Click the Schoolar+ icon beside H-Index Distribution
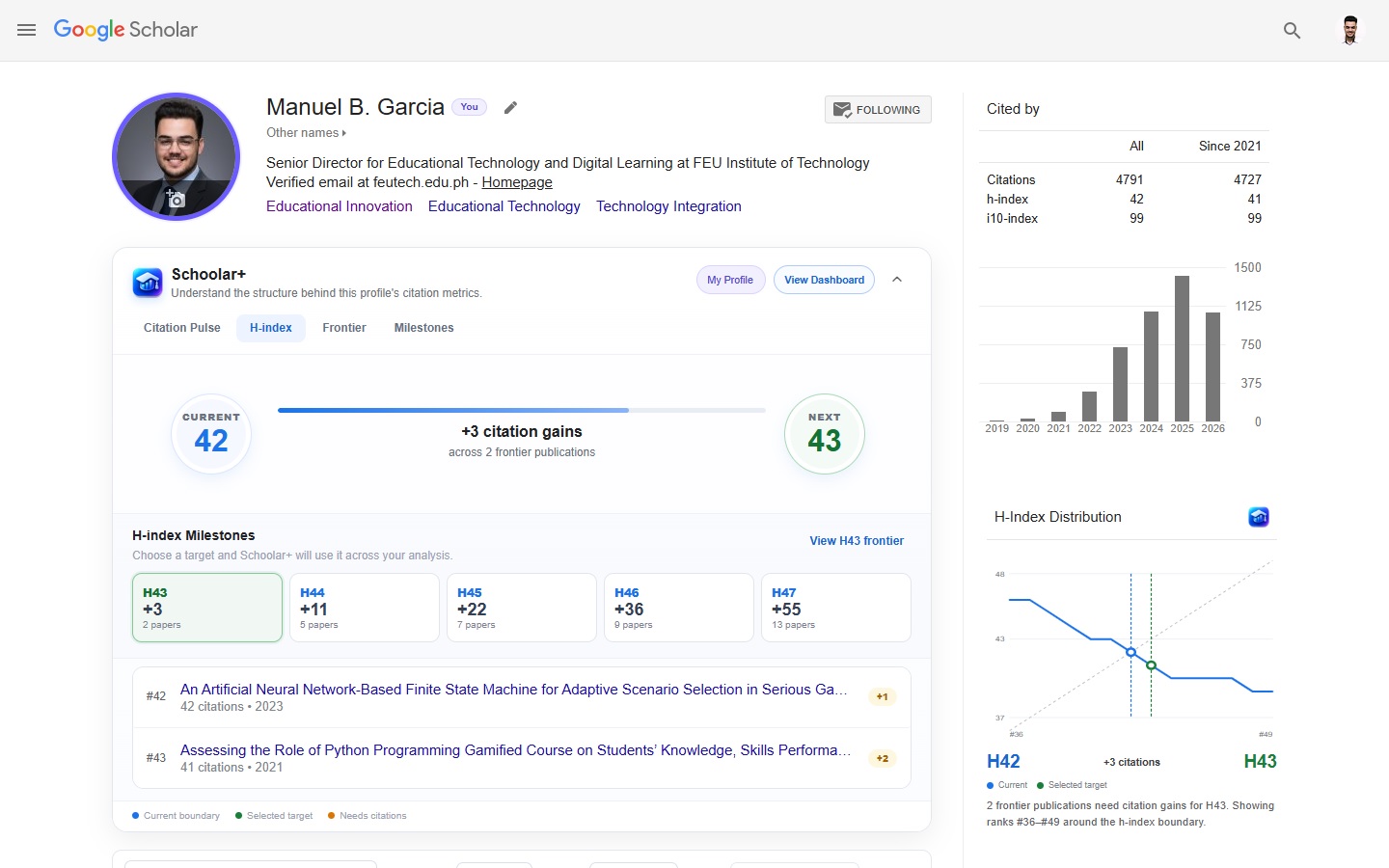The width and height of the screenshot is (1389, 868). click(x=1259, y=517)
